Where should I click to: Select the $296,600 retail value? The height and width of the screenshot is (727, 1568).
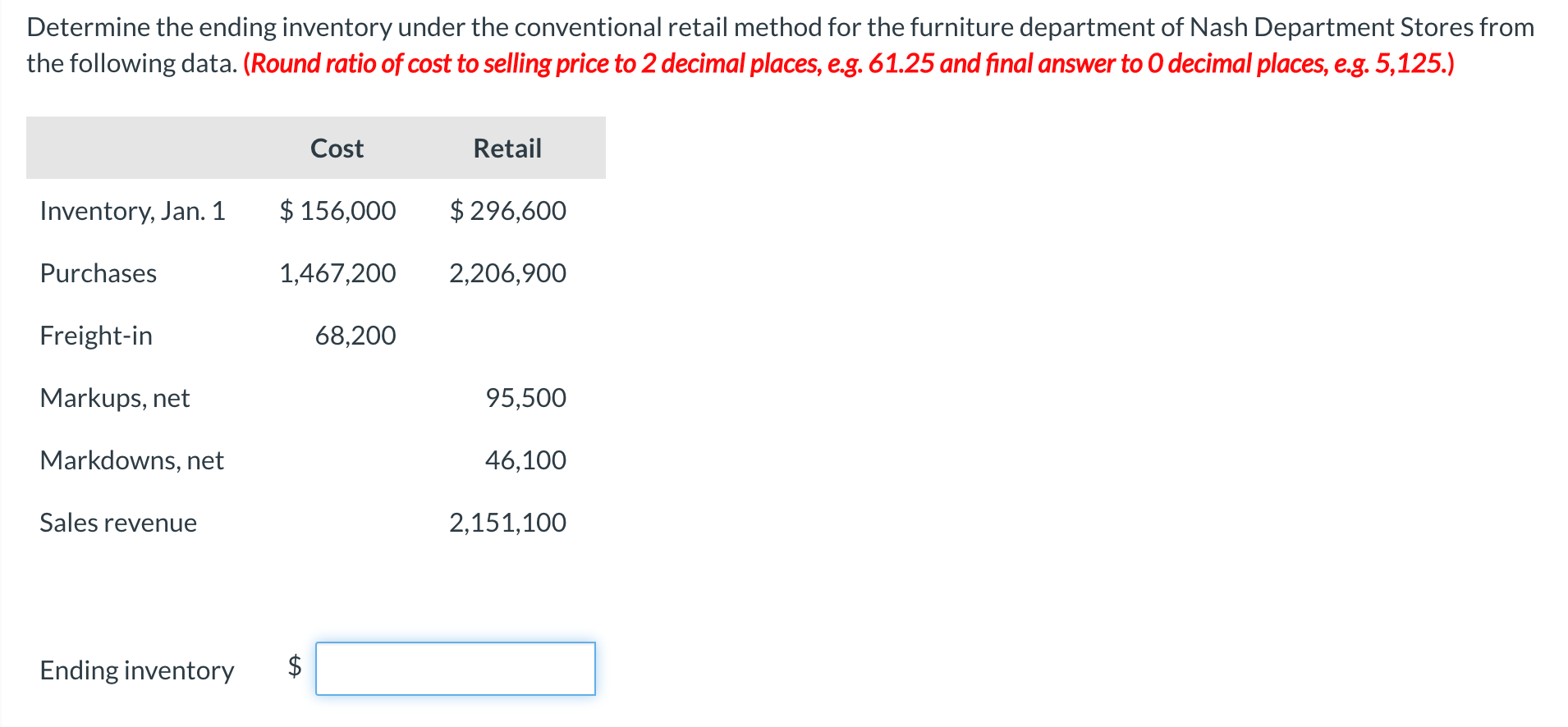507,211
